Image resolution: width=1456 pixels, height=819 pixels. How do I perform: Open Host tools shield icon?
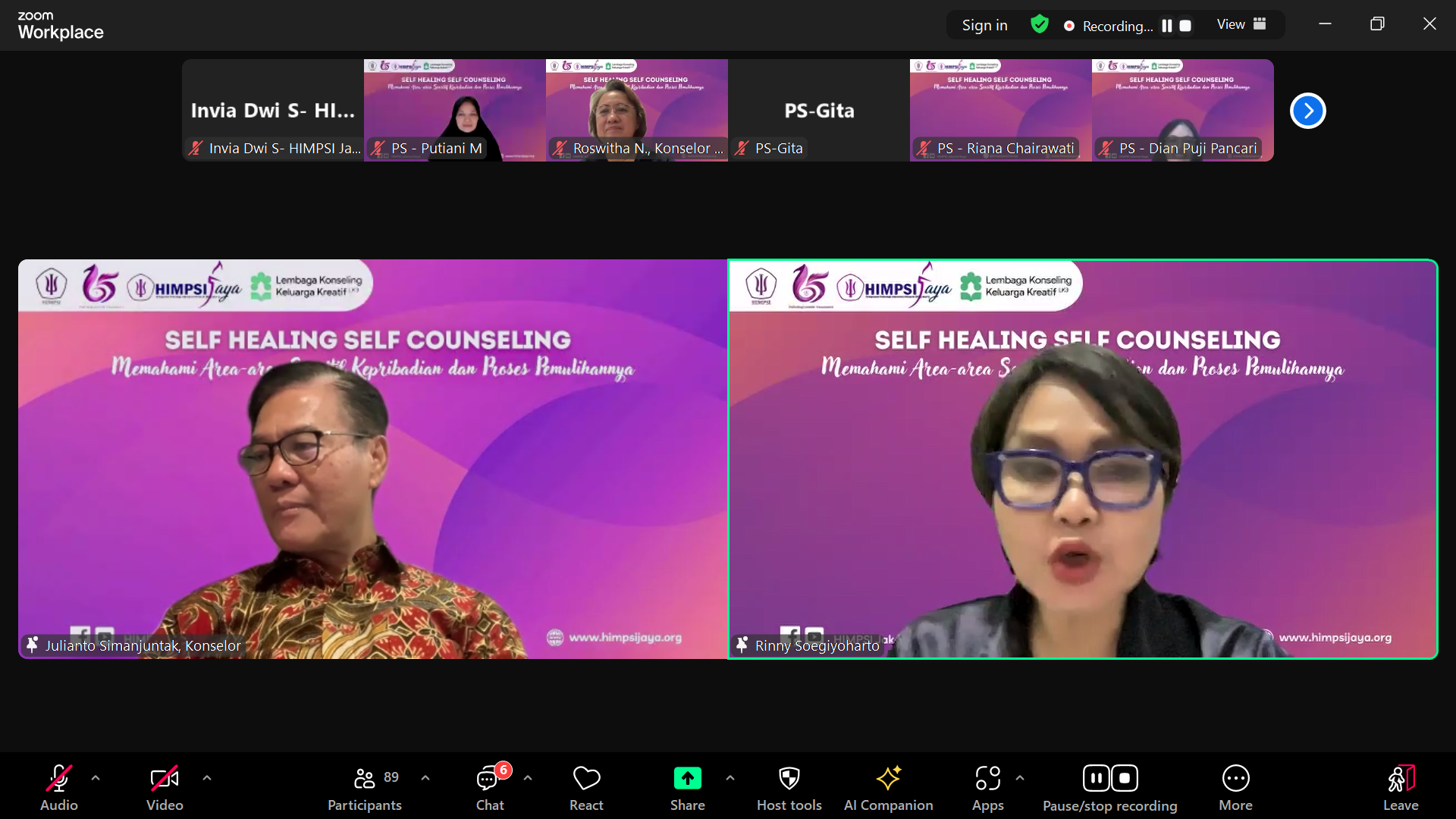pos(789,779)
